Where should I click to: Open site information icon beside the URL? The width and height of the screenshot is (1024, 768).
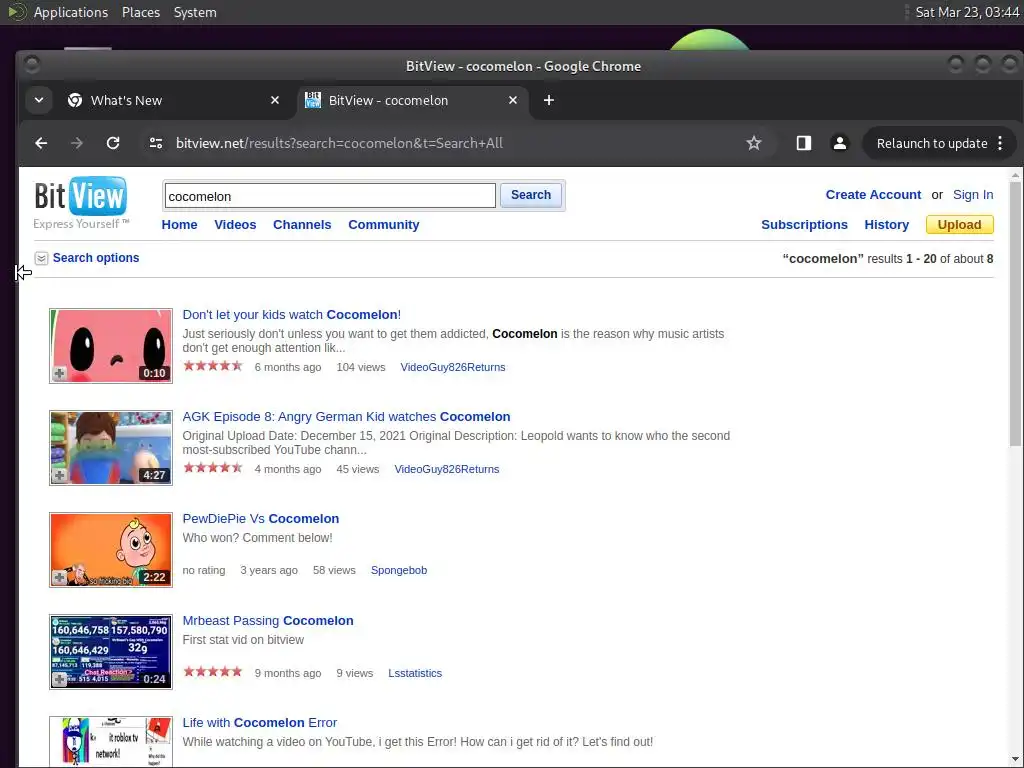point(155,143)
